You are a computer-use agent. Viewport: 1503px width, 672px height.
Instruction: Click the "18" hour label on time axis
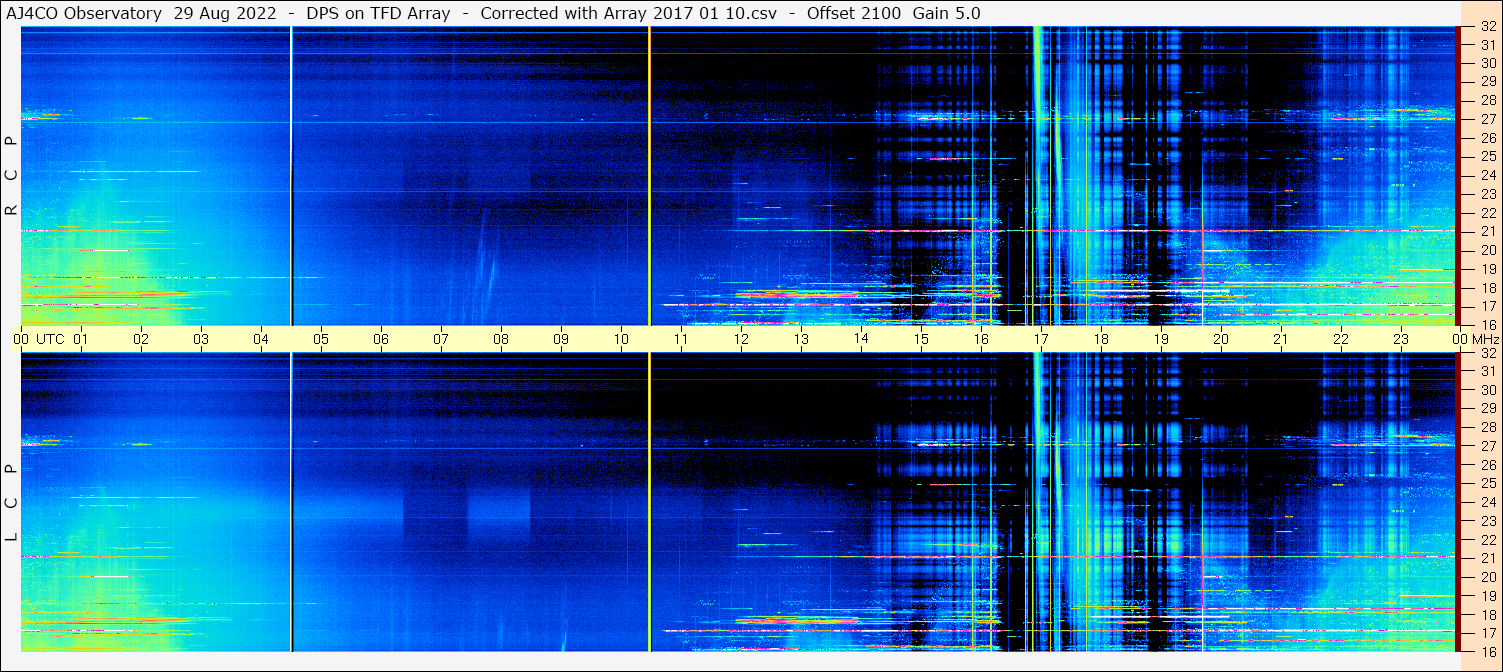1101,339
